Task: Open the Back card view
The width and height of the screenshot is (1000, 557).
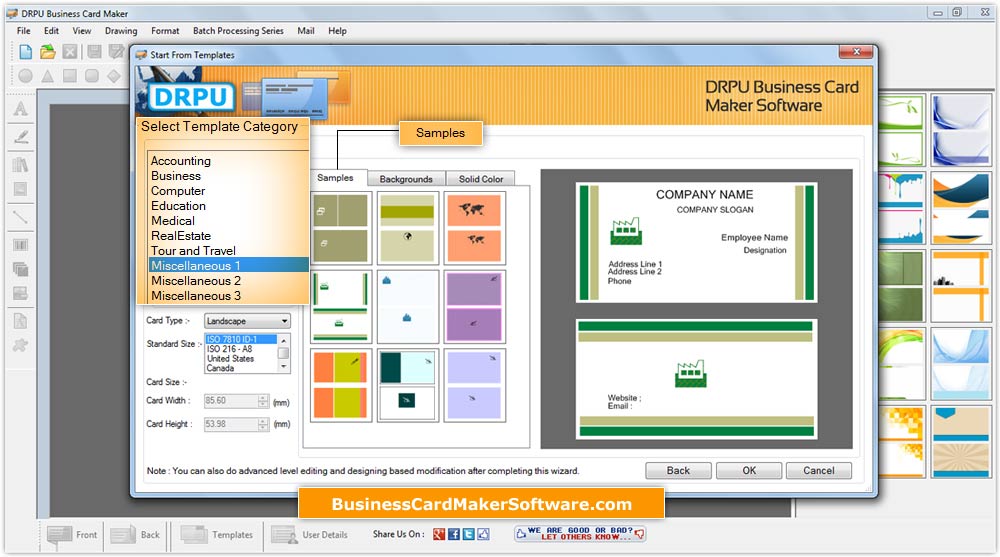Action: coord(135,535)
